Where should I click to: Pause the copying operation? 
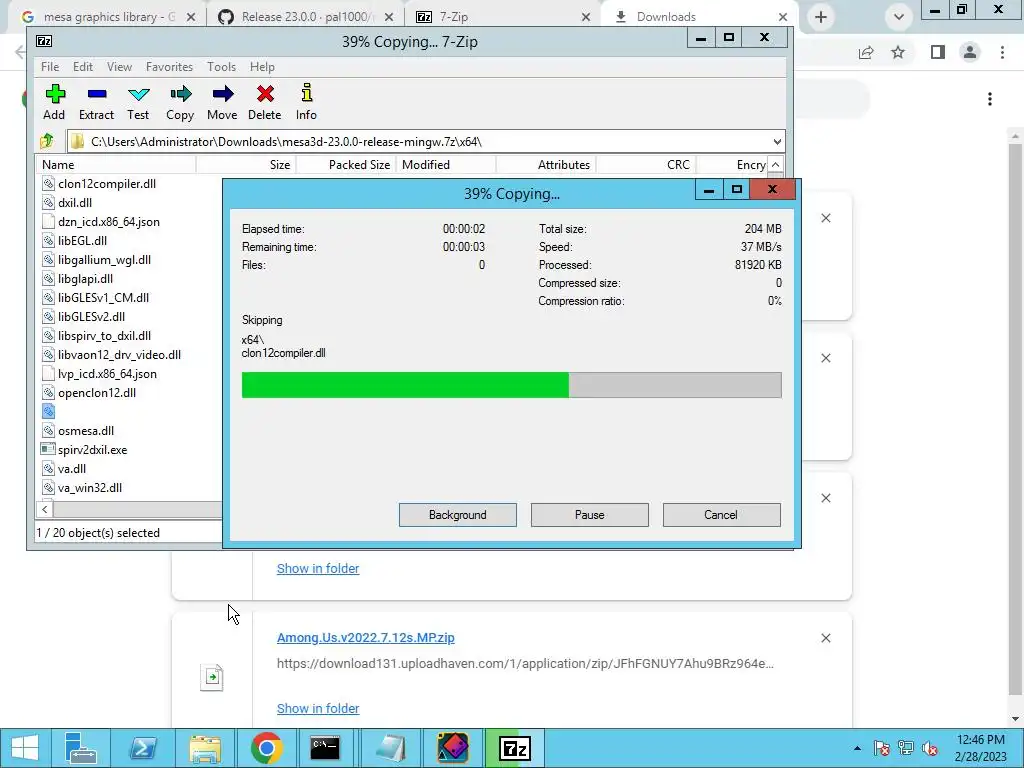[590, 515]
